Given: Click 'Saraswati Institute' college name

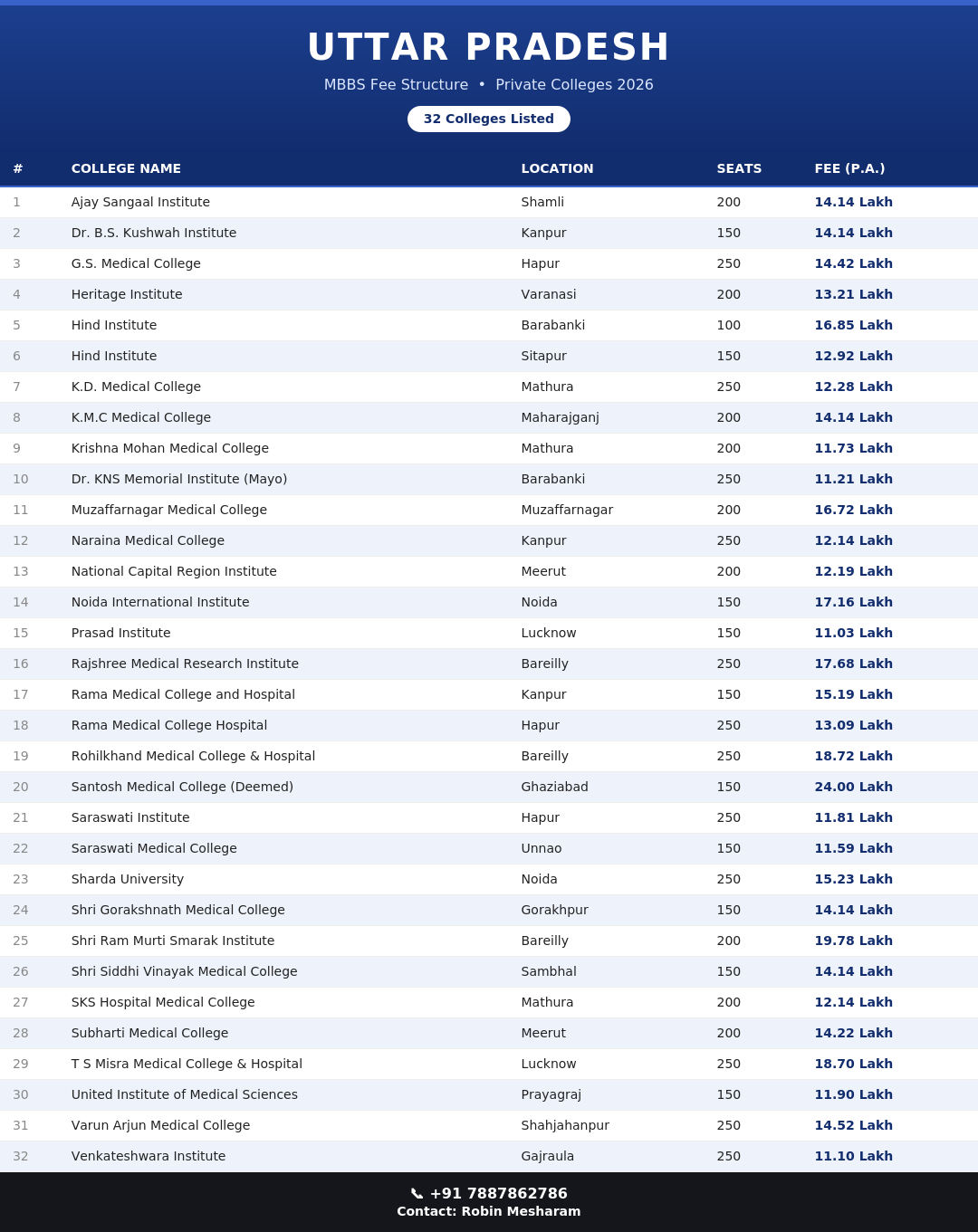Looking at the screenshot, I should coord(130,817).
